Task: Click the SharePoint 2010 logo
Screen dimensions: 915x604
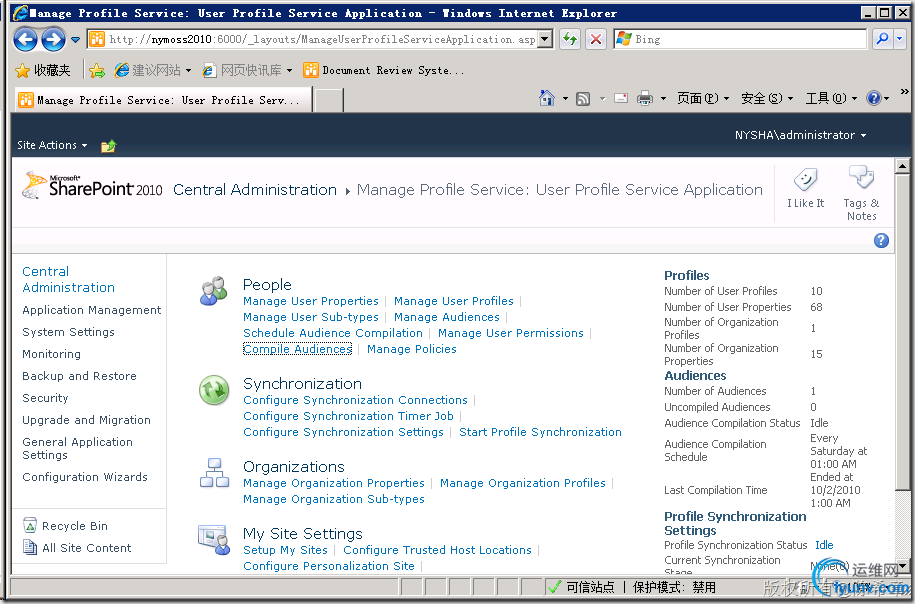Action: pyautogui.click(x=92, y=186)
